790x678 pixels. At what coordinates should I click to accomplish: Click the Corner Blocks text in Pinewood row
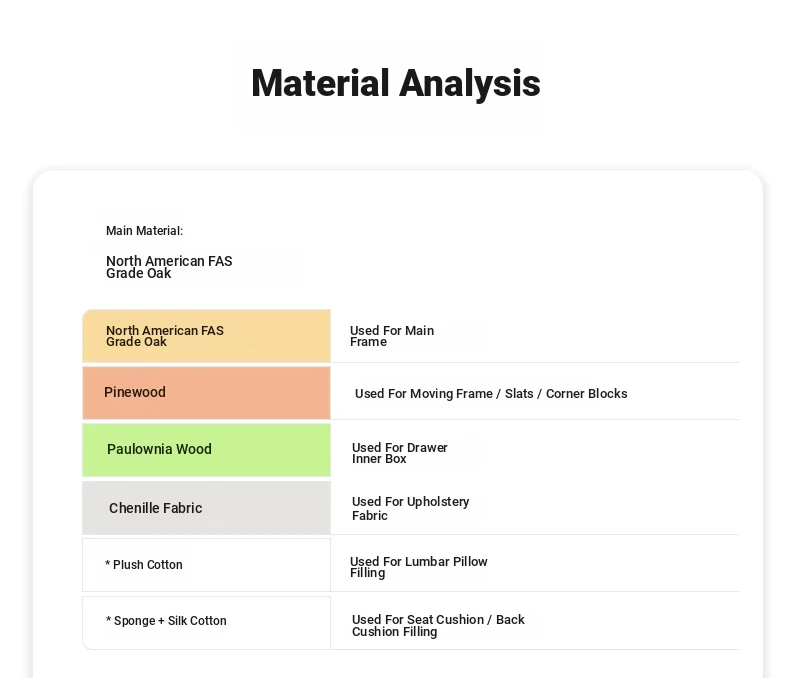[x=586, y=393]
